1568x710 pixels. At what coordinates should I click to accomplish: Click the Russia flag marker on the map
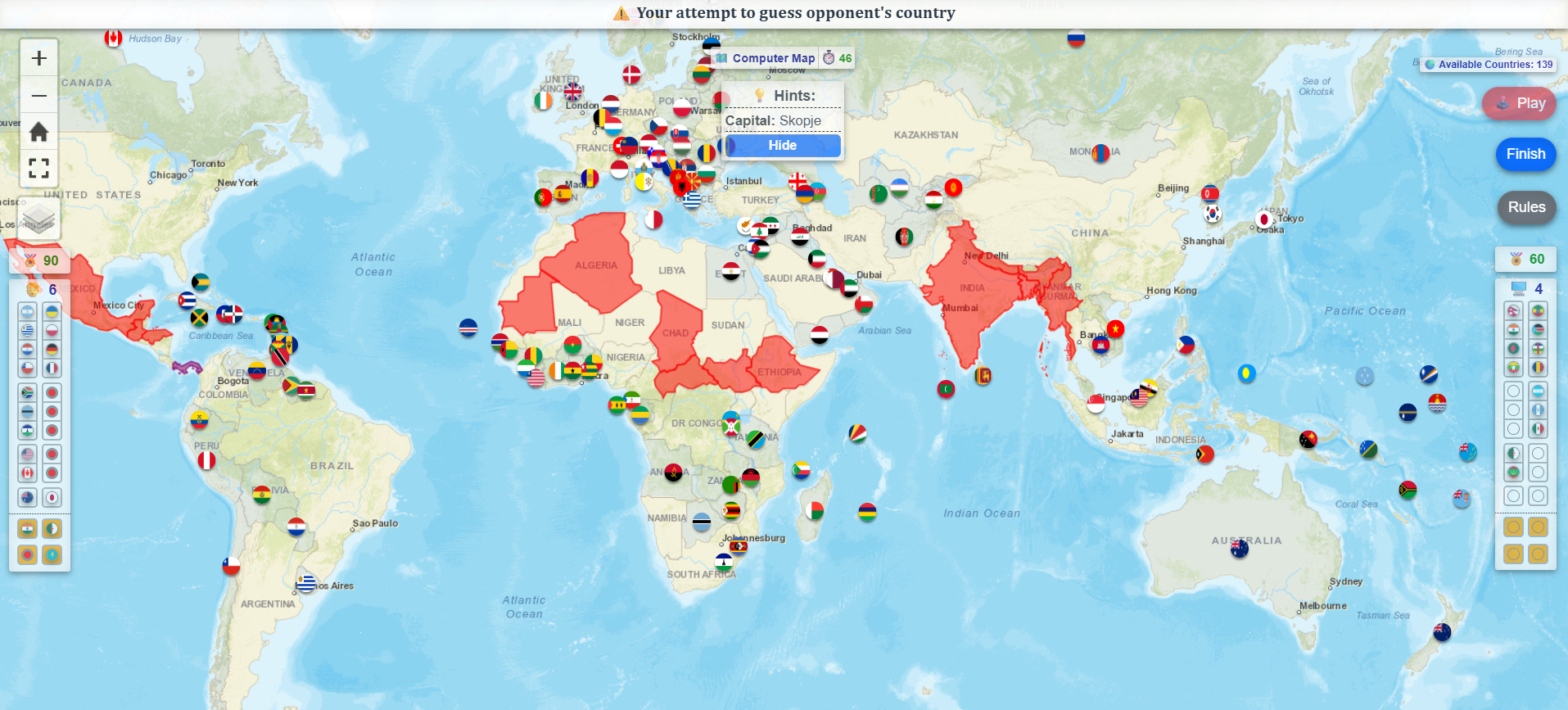click(1076, 38)
